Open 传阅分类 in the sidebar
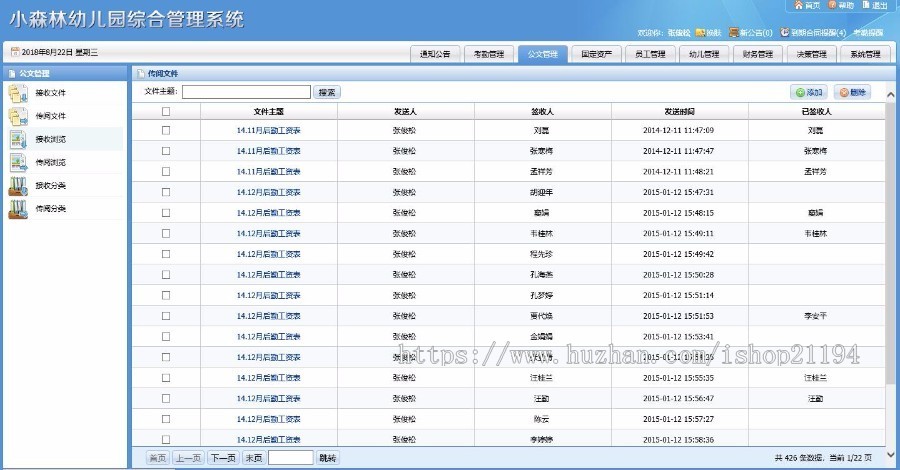 coord(51,209)
